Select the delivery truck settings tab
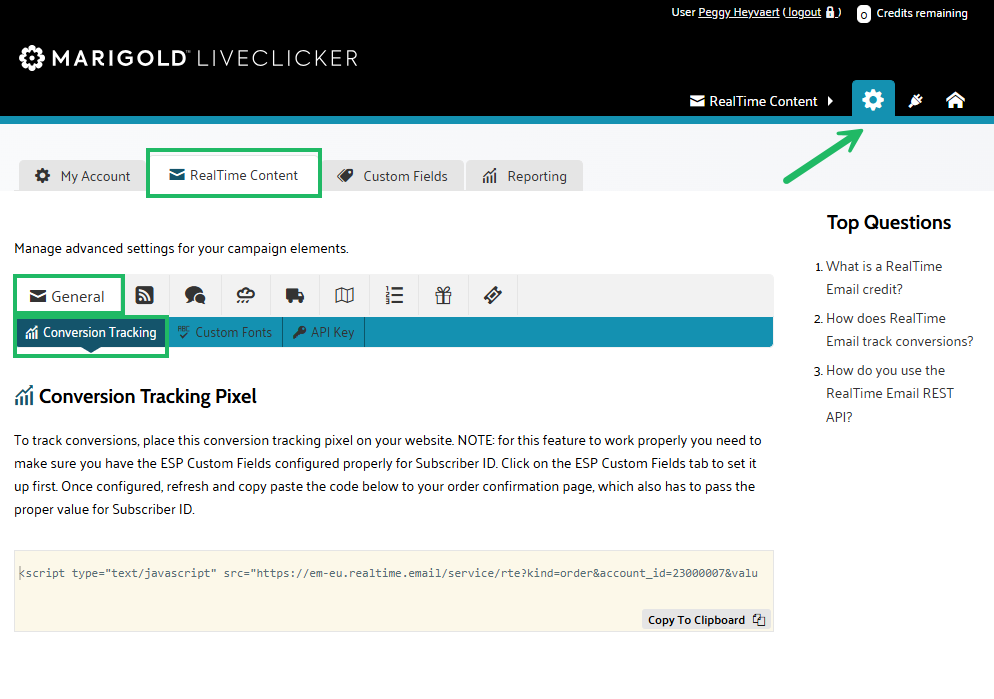The width and height of the screenshot is (994, 699). click(295, 295)
